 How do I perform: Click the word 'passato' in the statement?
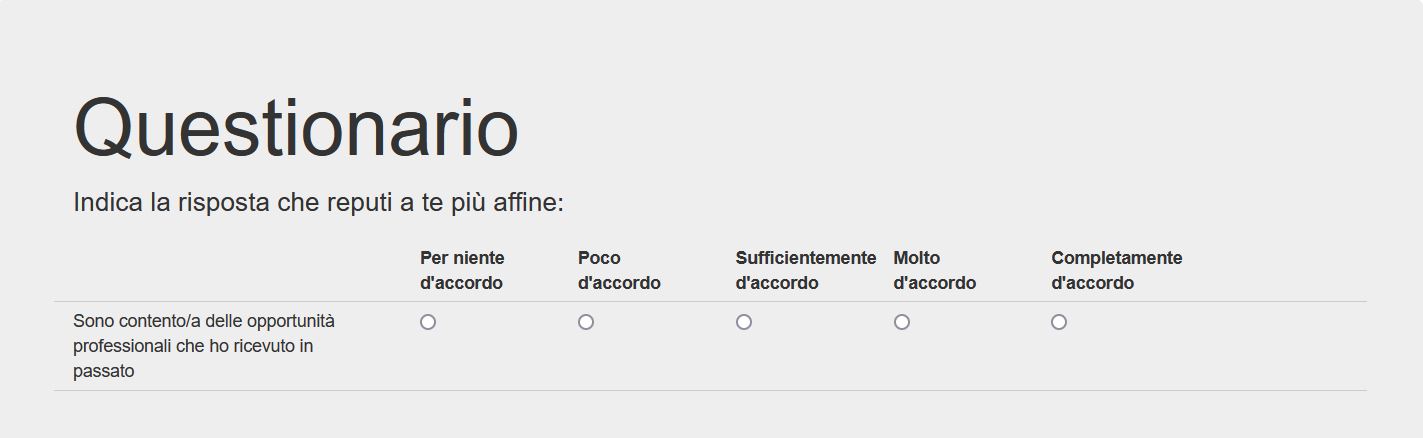tap(103, 372)
